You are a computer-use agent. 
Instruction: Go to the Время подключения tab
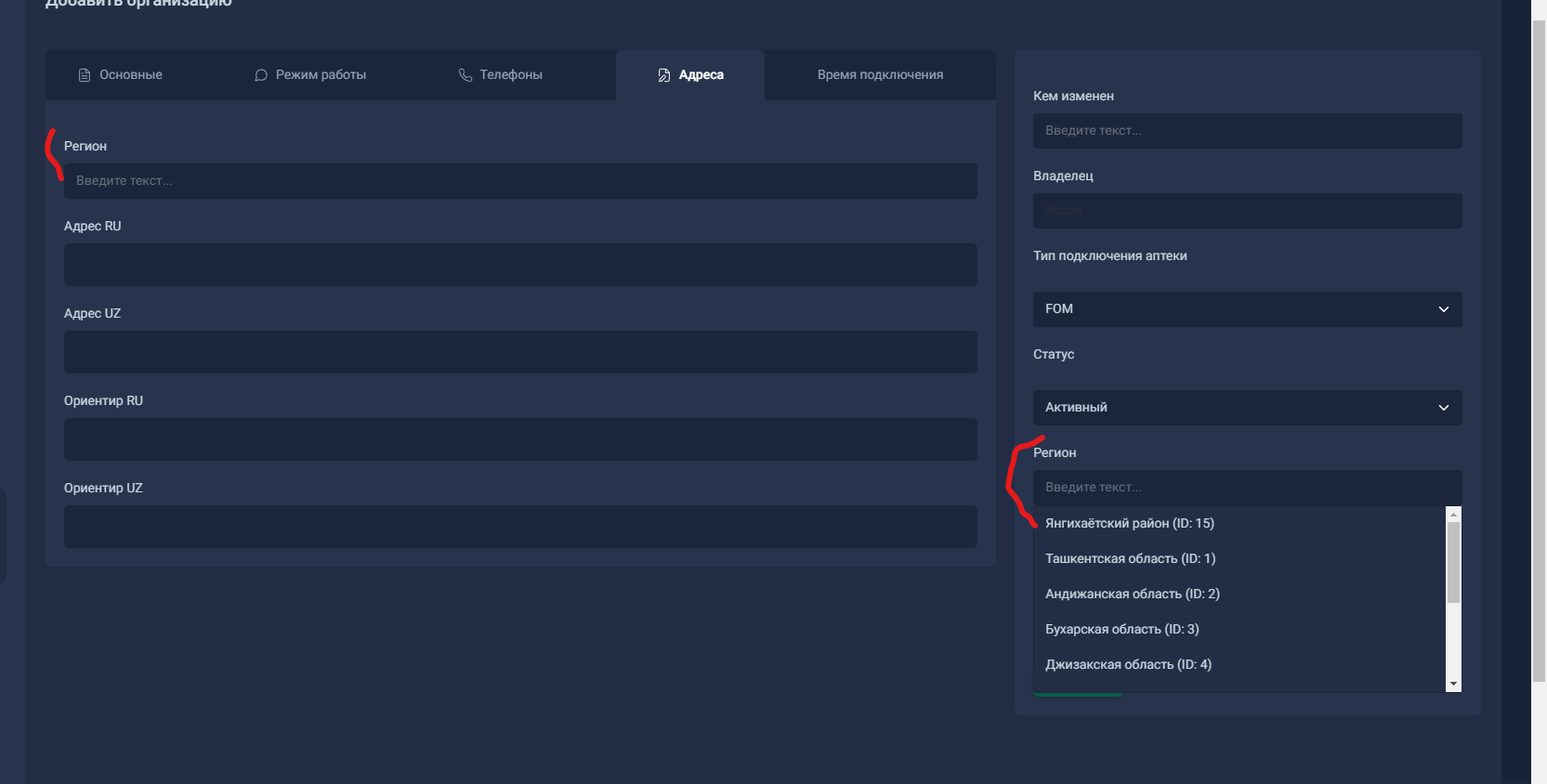[880, 75]
